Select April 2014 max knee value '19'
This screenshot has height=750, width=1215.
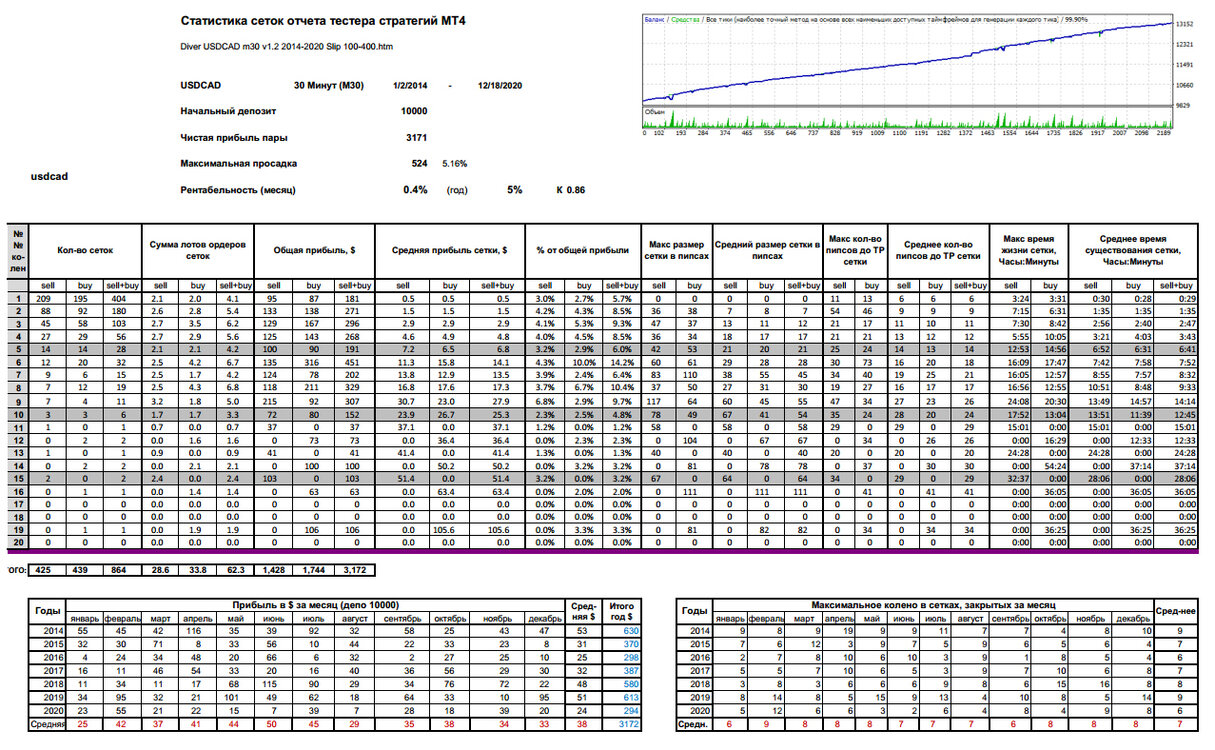pos(845,630)
